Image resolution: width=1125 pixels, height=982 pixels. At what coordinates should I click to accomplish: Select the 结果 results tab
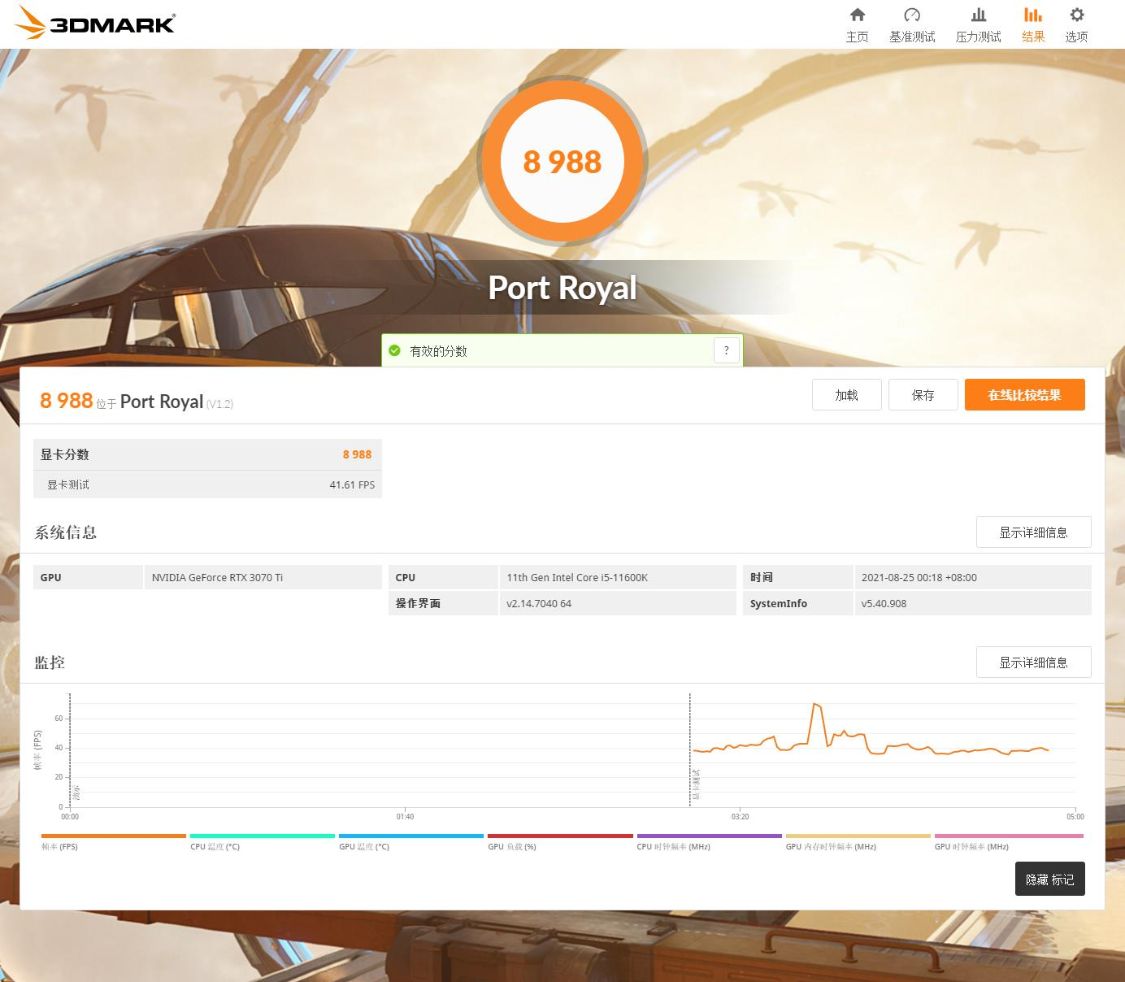1032,25
